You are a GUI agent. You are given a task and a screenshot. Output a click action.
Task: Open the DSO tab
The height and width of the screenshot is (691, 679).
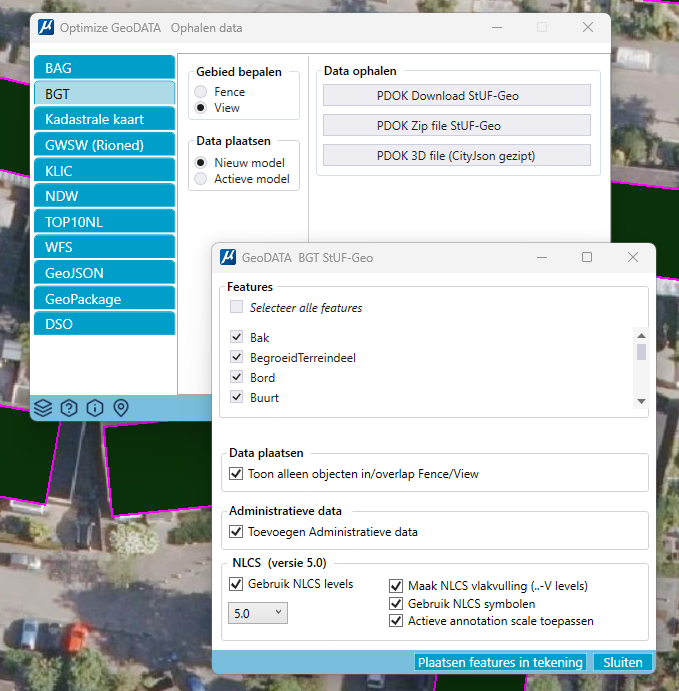104,324
